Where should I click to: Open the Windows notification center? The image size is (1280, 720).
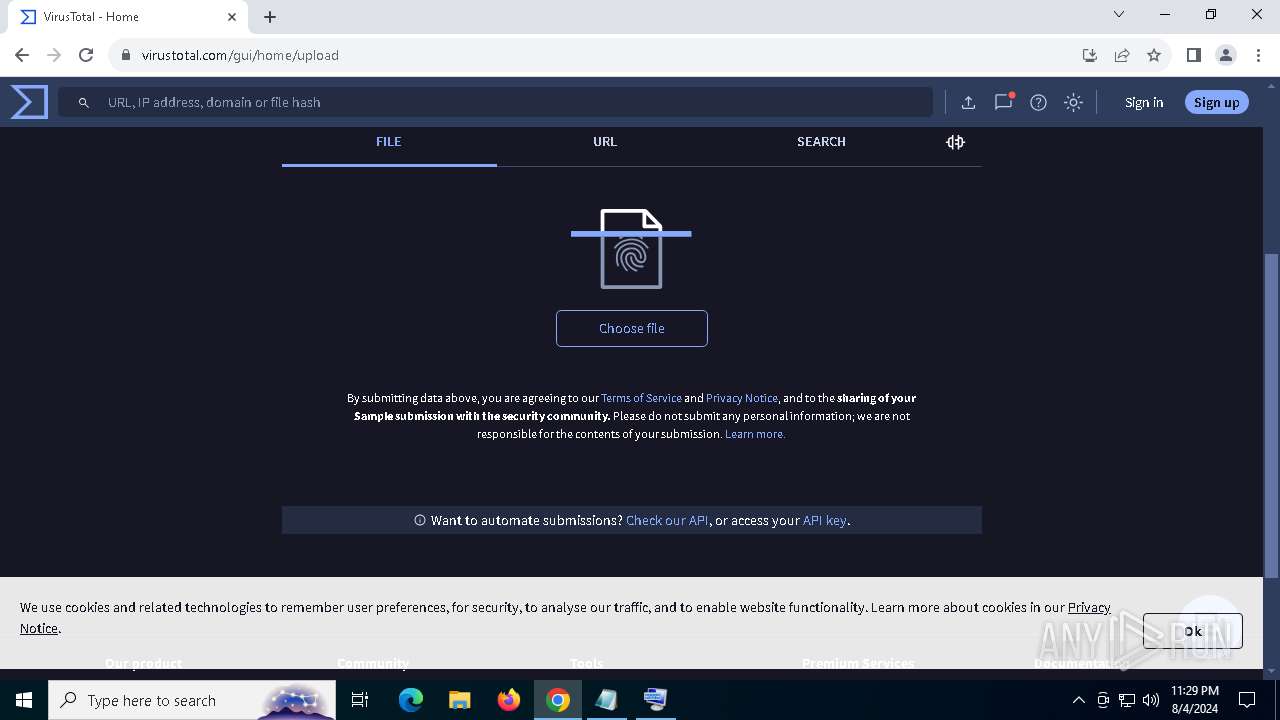pyautogui.click(x=1247, y=700)
